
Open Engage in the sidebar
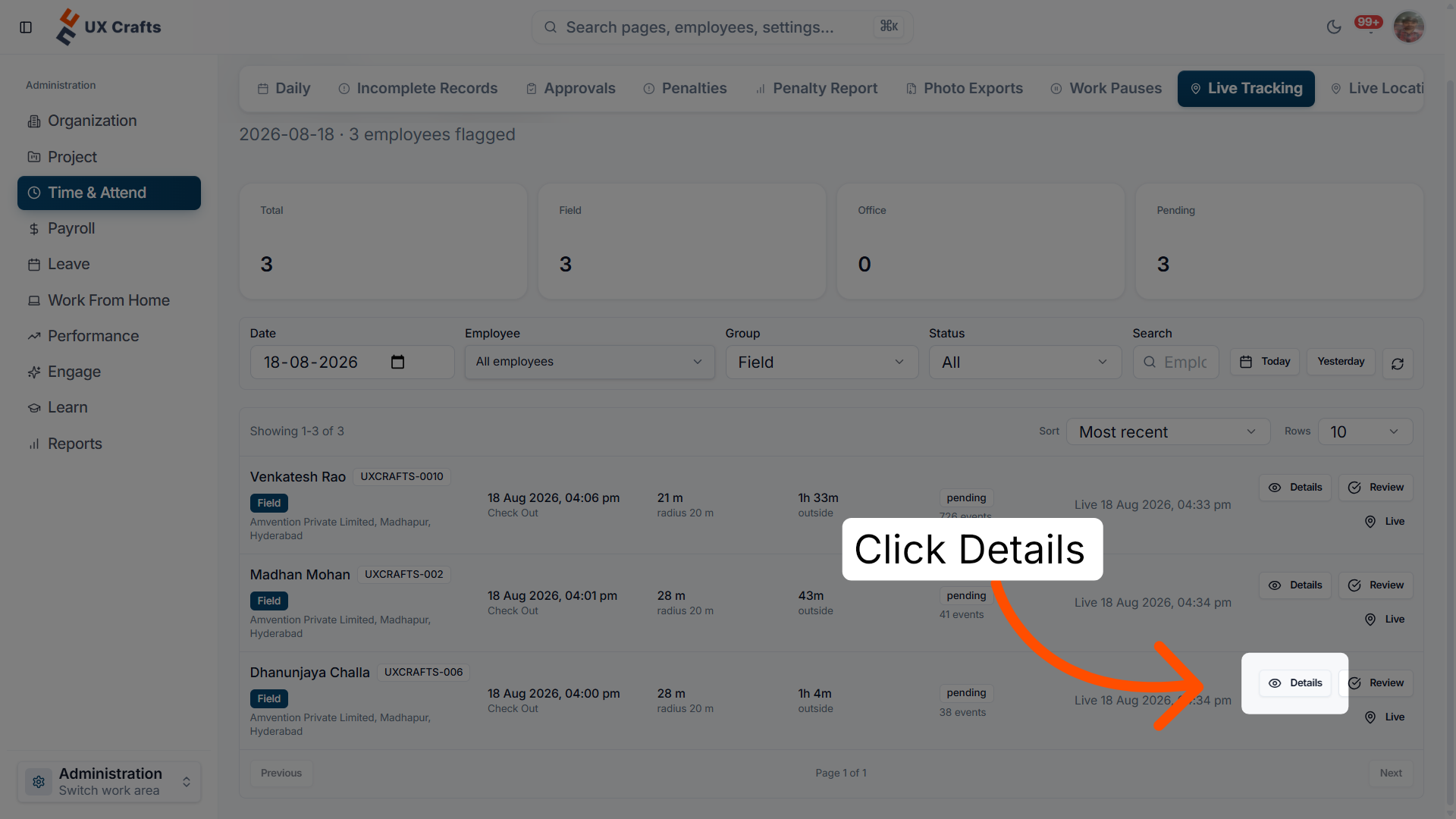[109, 372]
